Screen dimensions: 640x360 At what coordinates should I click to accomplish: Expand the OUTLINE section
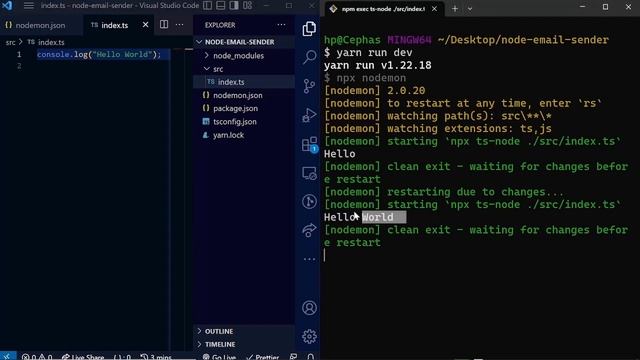[x=244, y=331]
